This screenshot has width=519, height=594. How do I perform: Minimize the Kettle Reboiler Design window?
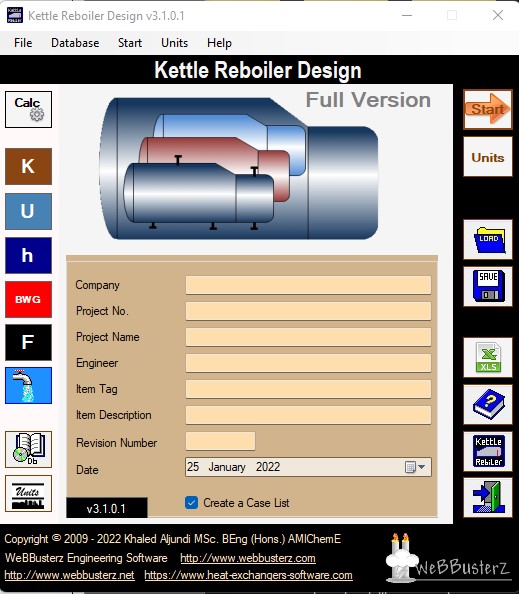407,16
